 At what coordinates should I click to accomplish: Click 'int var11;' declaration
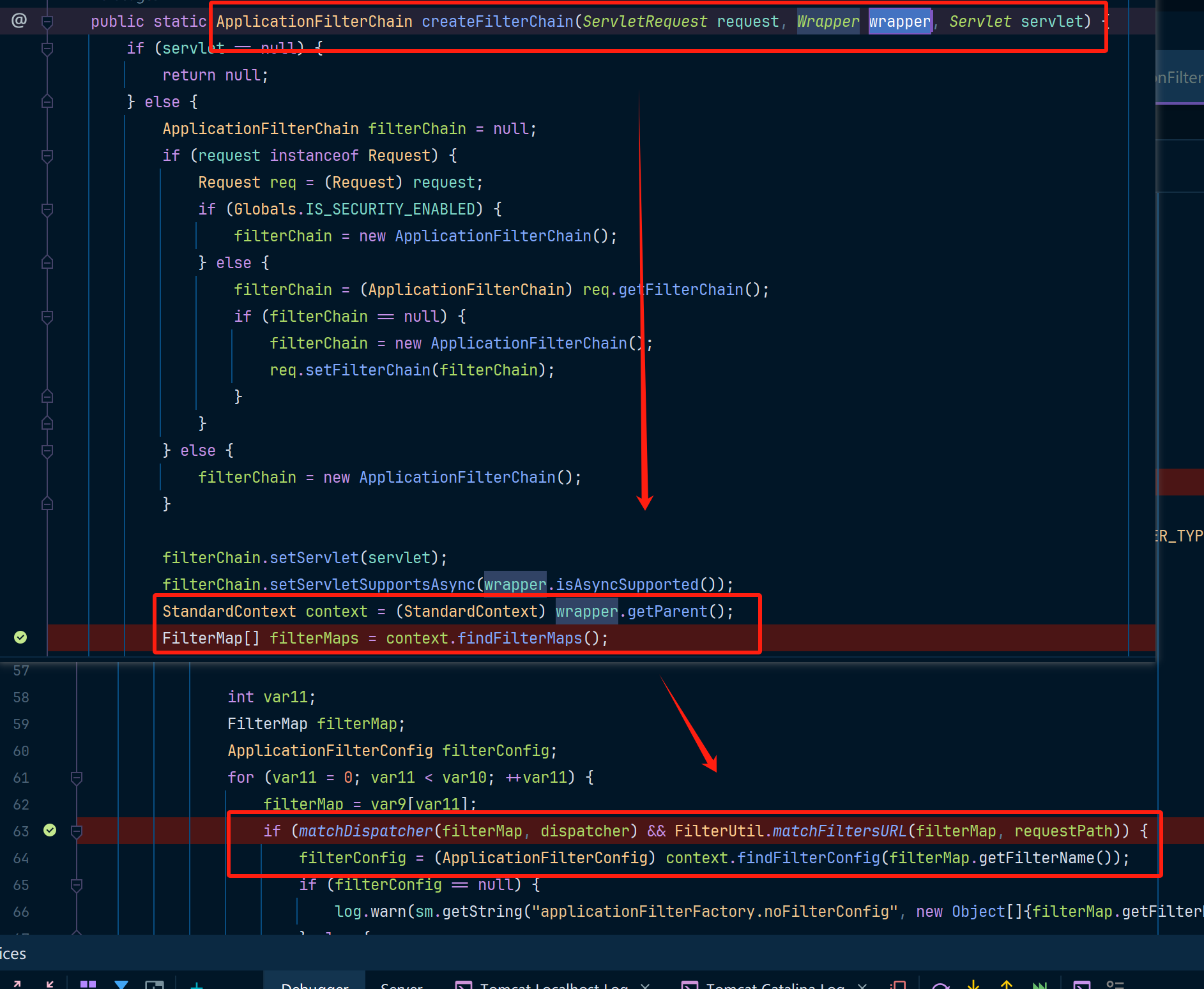pos(271,697)
